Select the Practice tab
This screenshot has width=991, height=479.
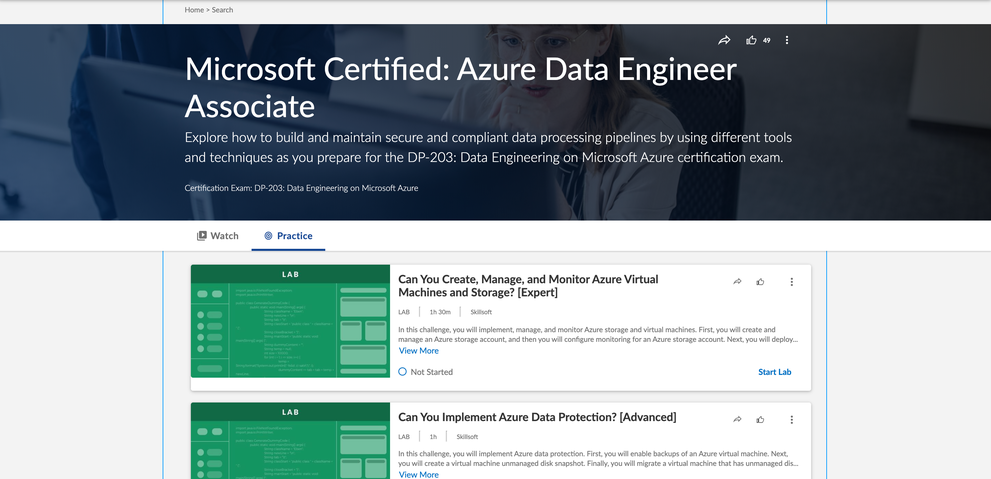(288, 236)
